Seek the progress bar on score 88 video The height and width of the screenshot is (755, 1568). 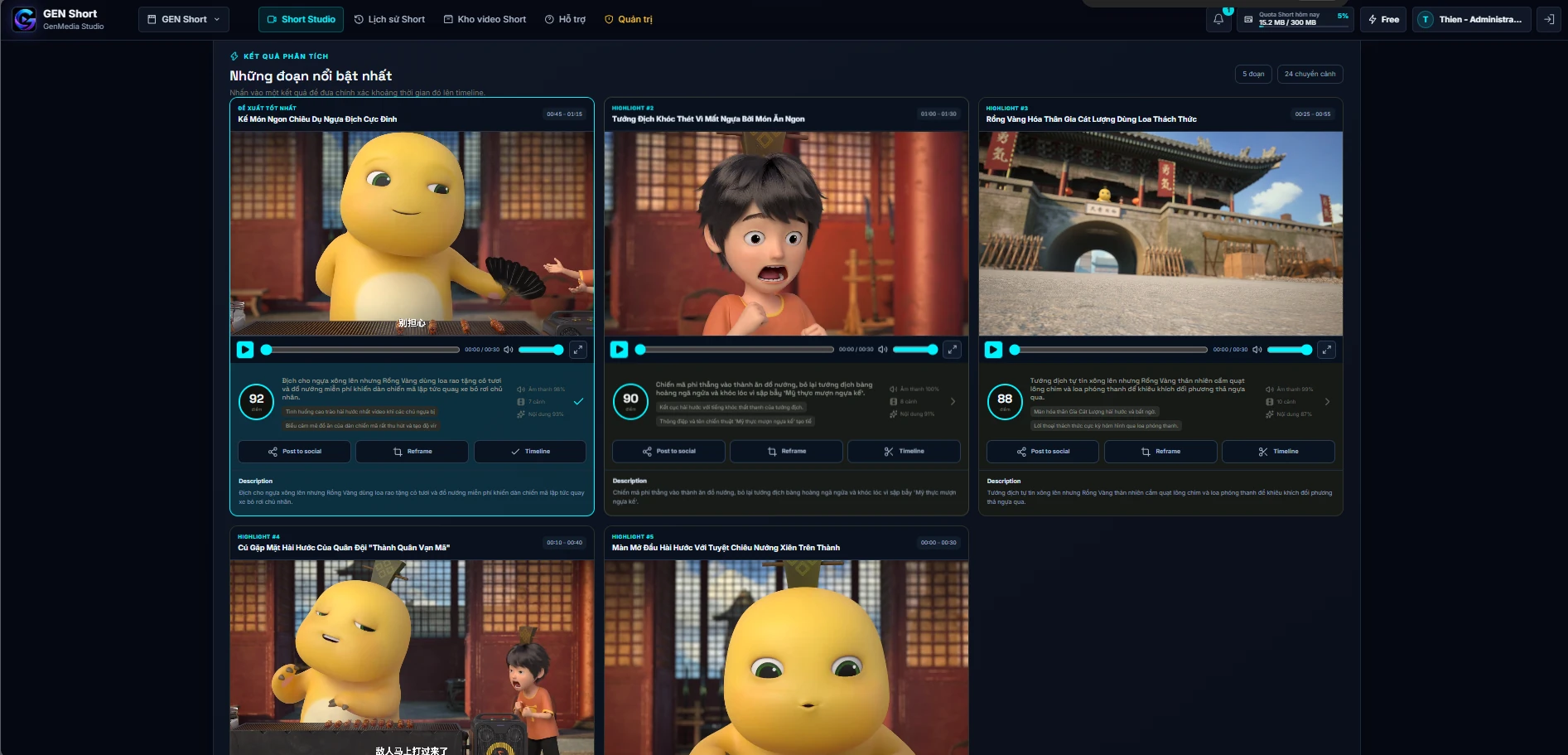click(x=1109, y=350)
